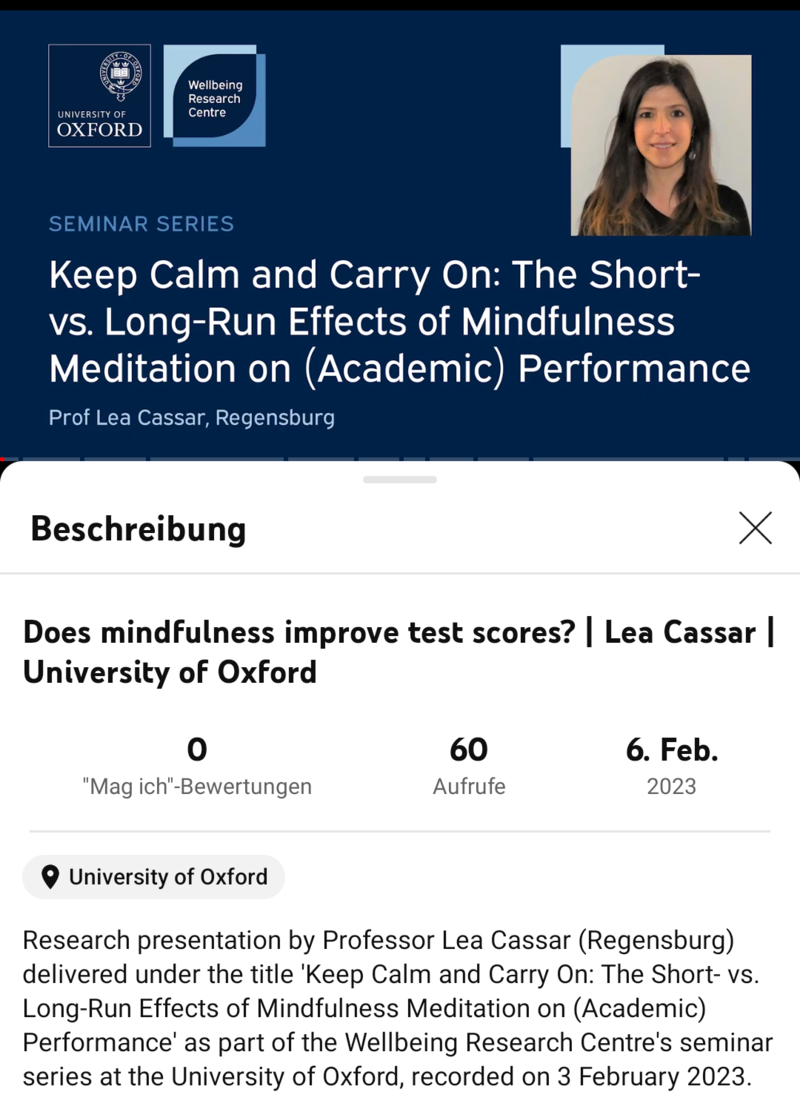
Task: Tap the 6. Feb. 2023 upload date
Action: (x=671, y=767)
